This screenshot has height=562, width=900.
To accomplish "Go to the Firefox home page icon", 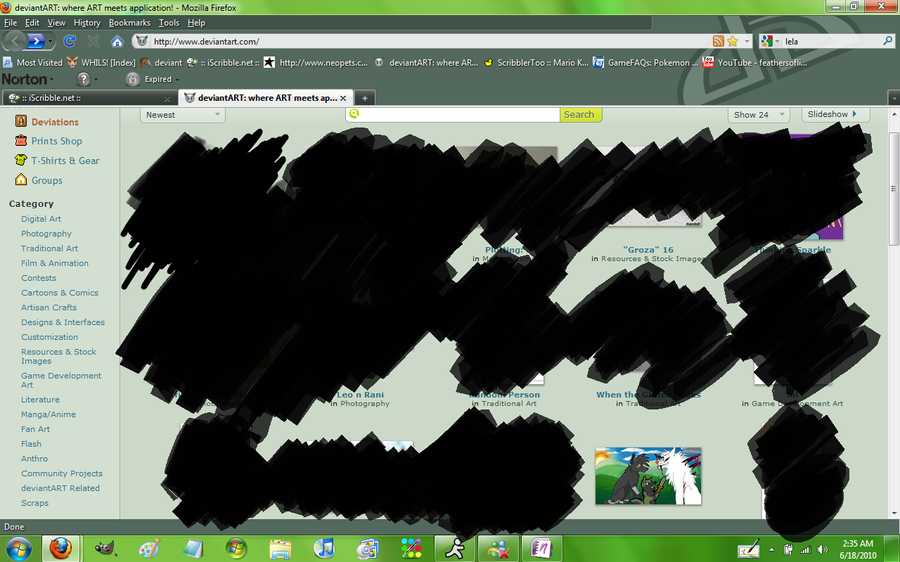I will coord(117,41).
